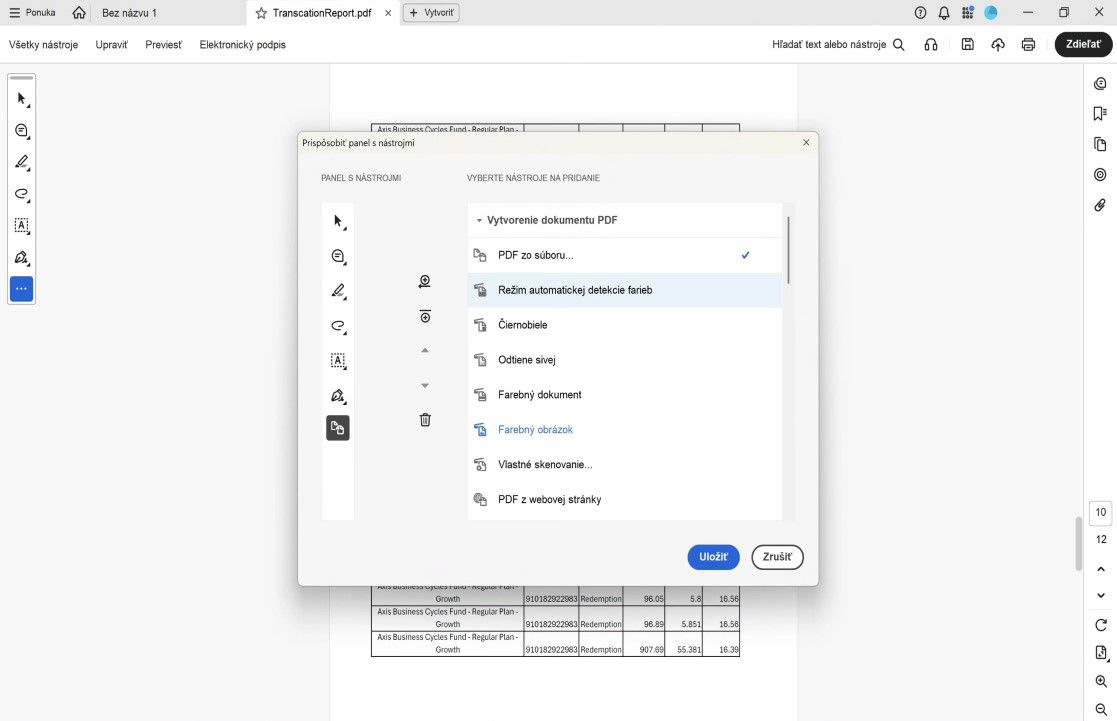Select the arrow tool in dialog toolbar panel
This screenshot has width=1117, height=721.
[x=338, y=222]
